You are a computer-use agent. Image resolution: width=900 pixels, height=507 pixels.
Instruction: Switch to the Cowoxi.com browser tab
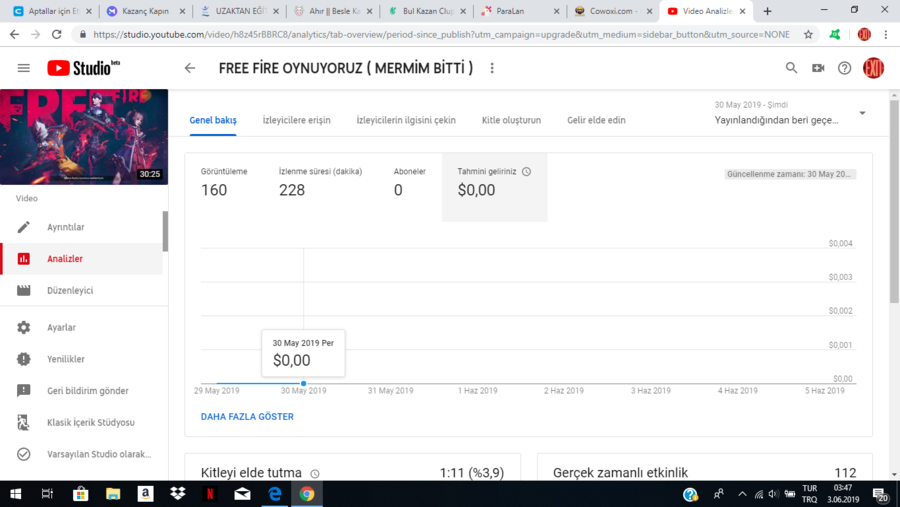point(613,11)
